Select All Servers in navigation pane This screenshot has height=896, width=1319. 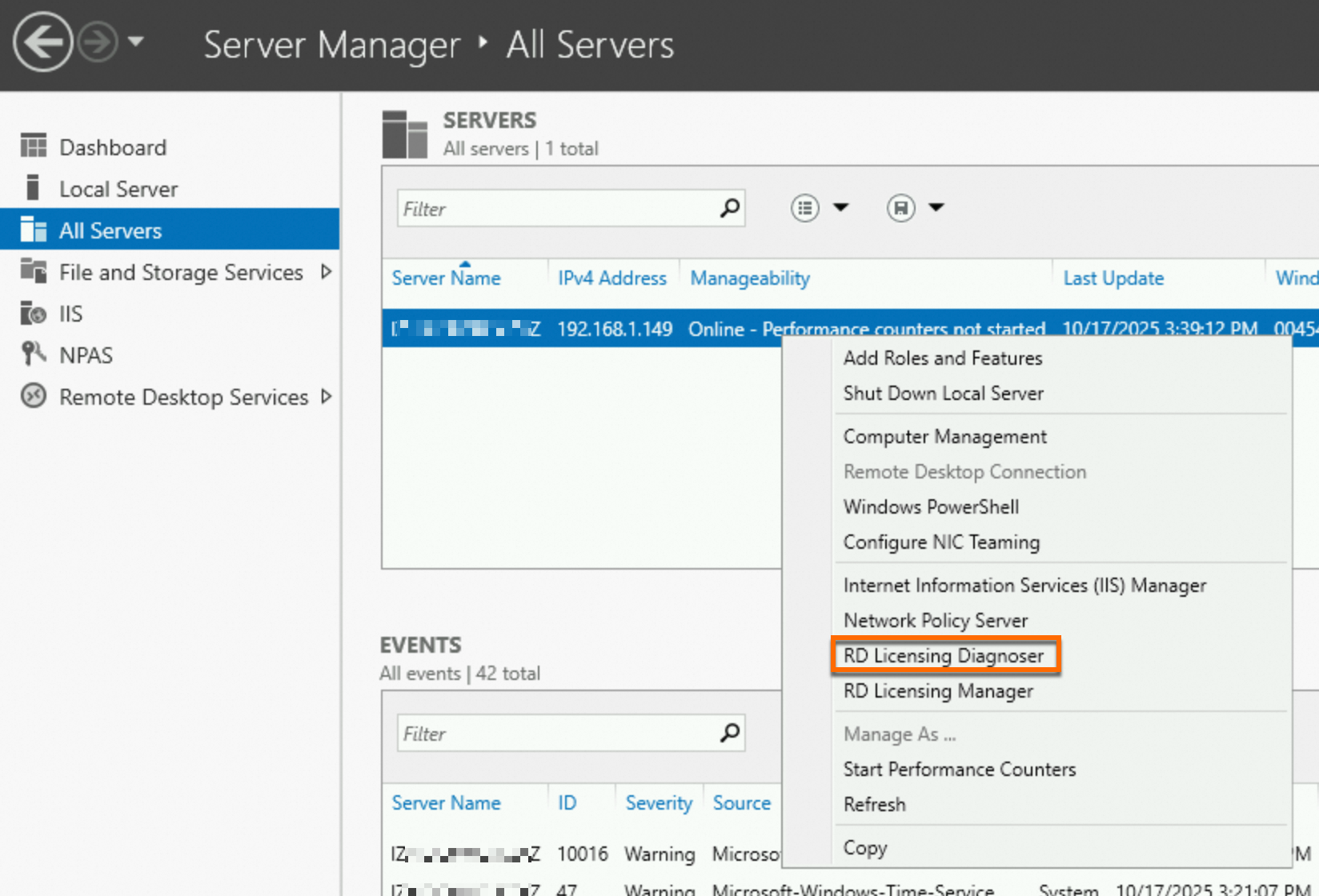(x=110, y=230)
